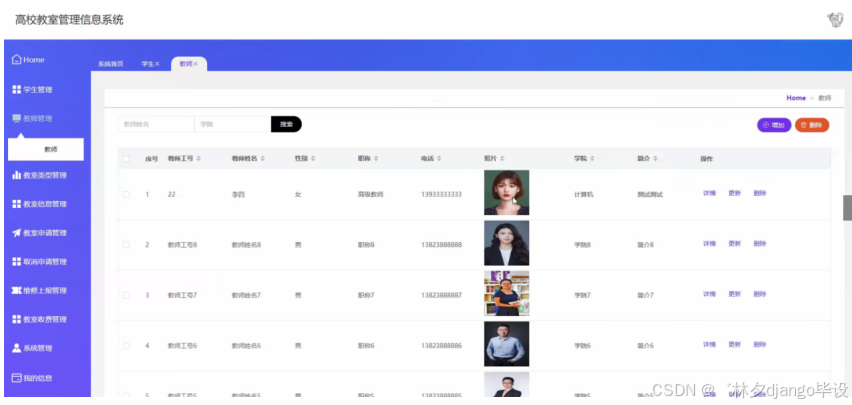The width and height of the screenshot is (852, 405).
Task: Click 删除 in 教师姓名8 row
Action: pos(760,244)
